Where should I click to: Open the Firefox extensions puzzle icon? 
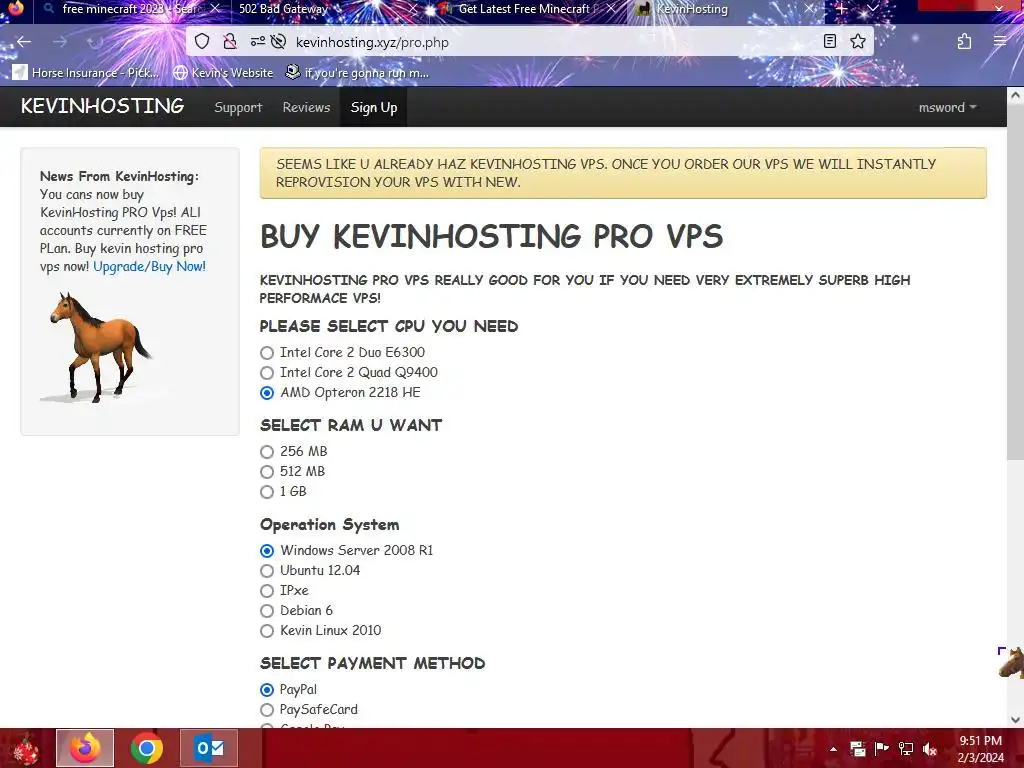pos(965,42)
